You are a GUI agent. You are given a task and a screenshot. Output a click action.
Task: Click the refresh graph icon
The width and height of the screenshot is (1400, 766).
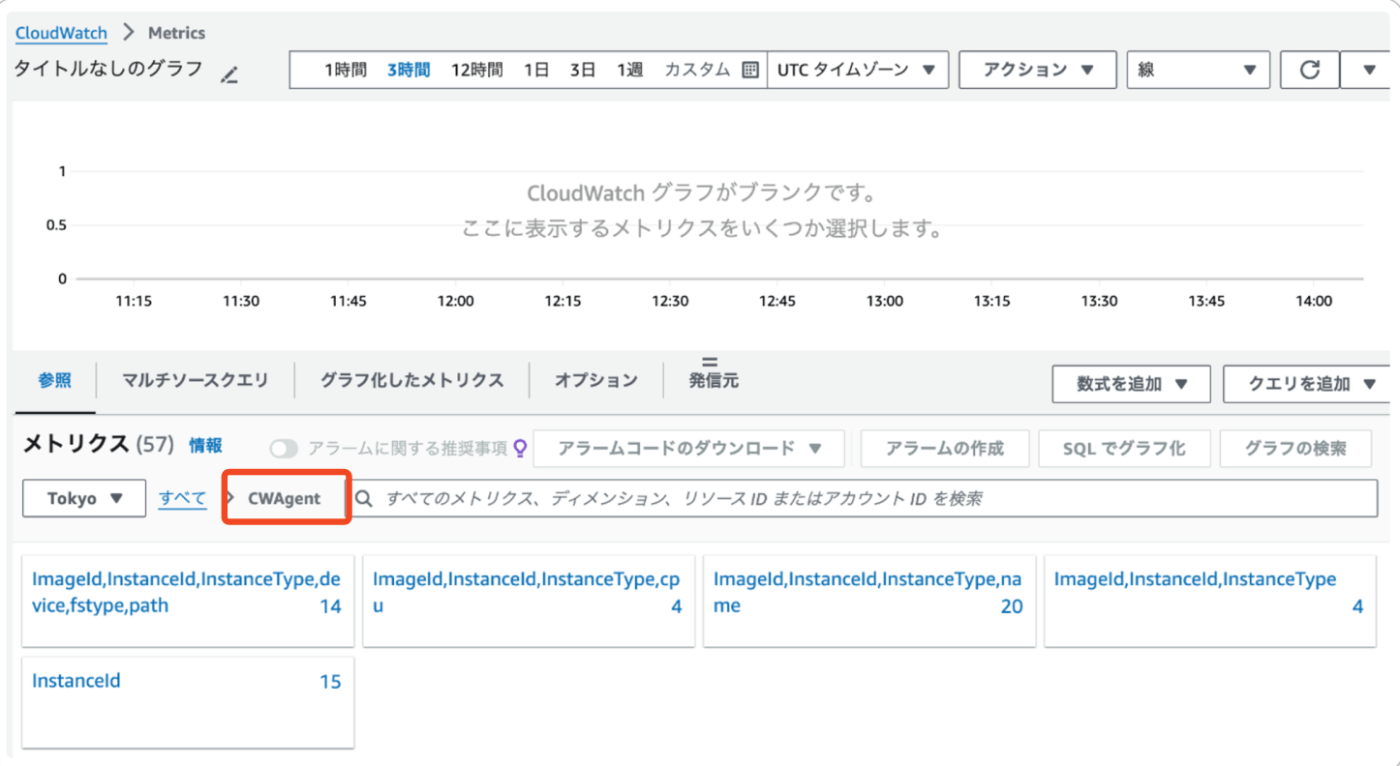point(1309,70)
